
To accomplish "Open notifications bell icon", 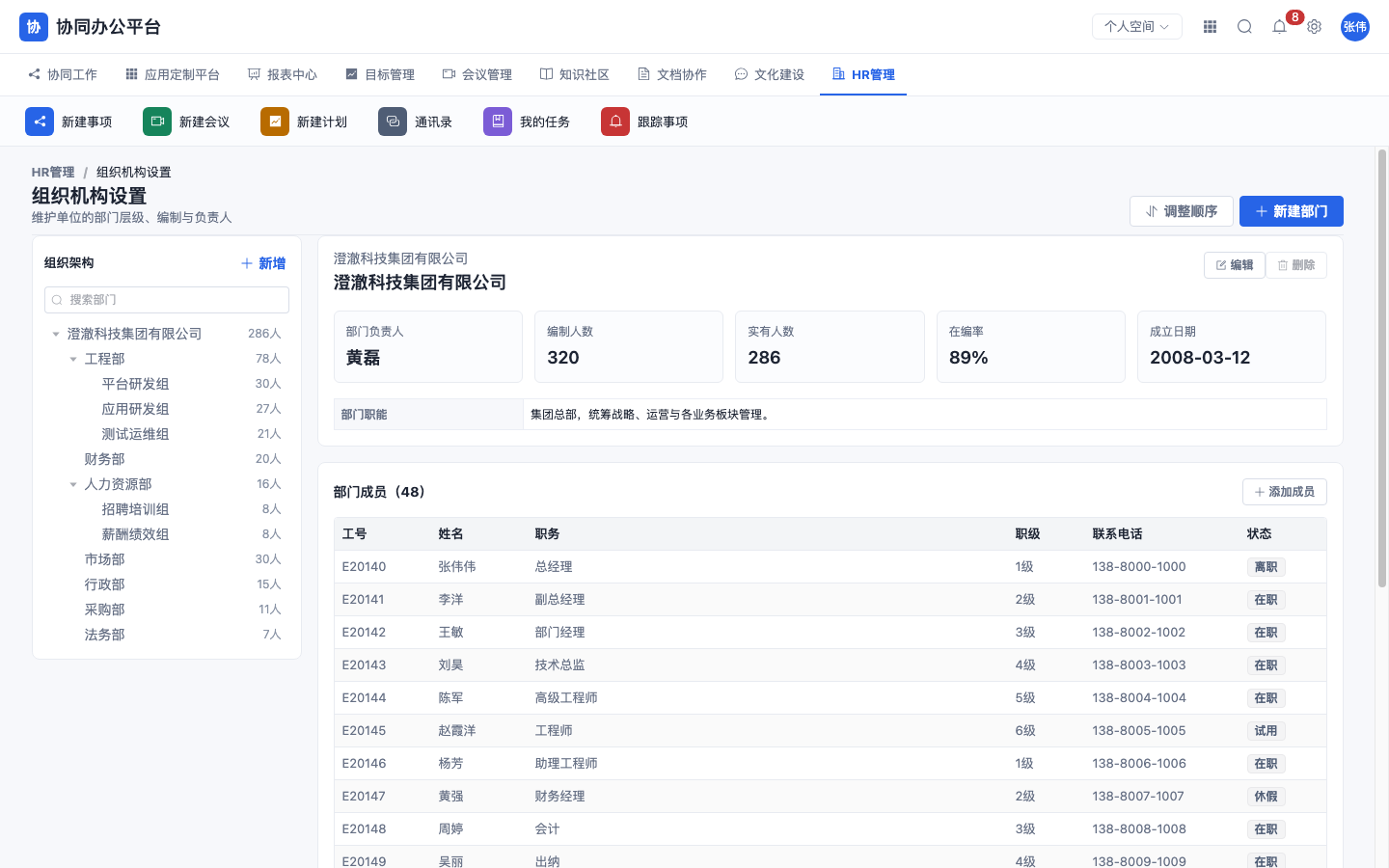I will point(1280,27).
